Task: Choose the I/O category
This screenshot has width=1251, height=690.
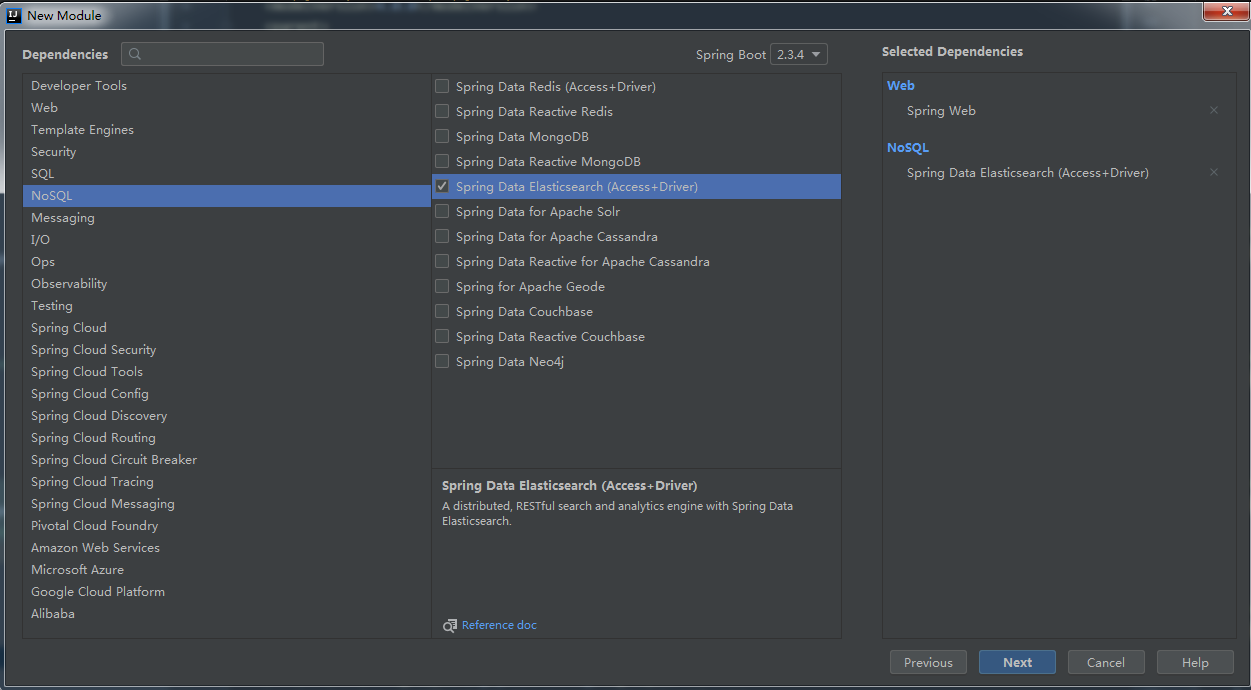Action: tap(226, 240)
